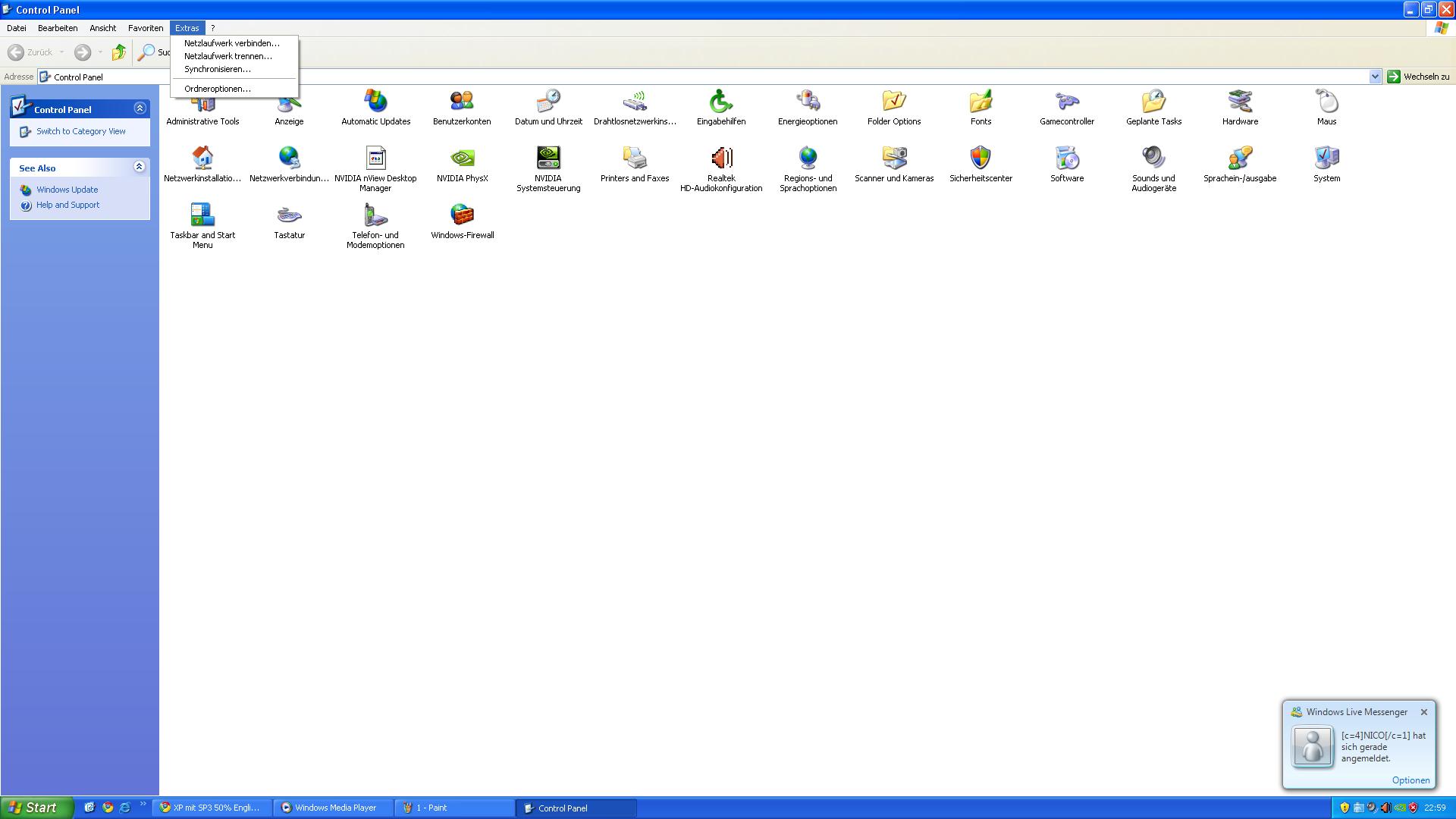Open Realtek HD-Audiokonfiguration icon
Viewport: 1456px width, 819px height.
coord(721,158)
